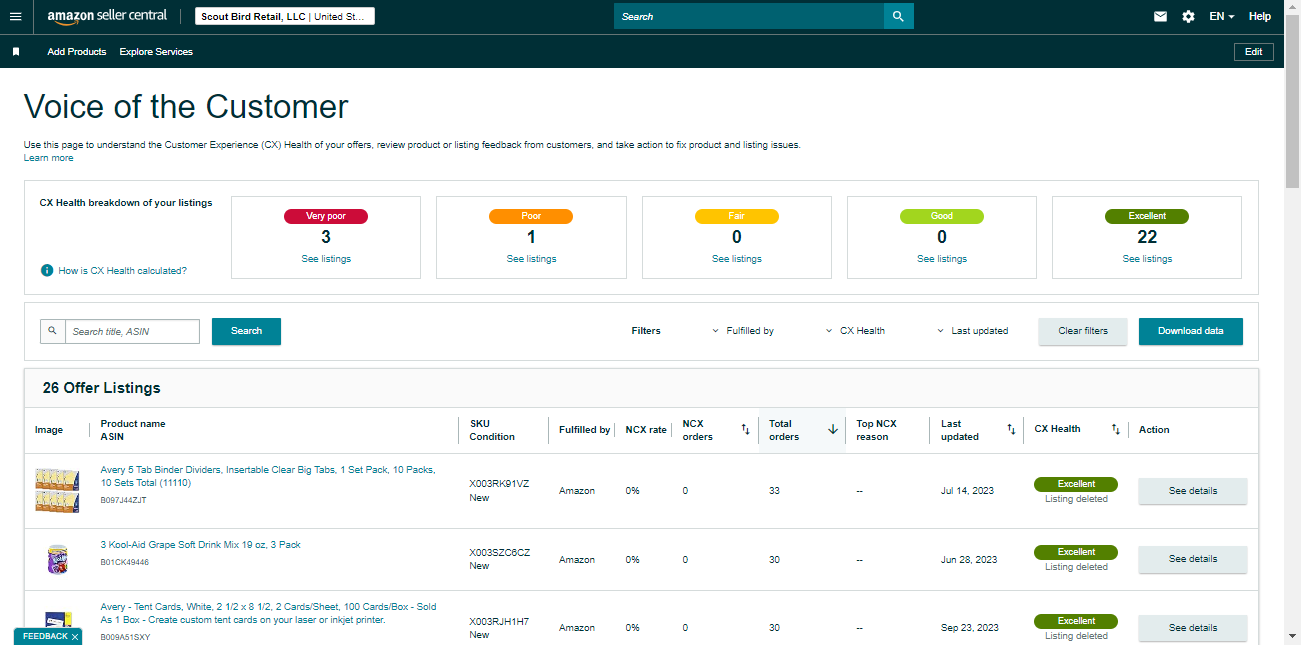Sort by Last updated arrows icon

coord(1011,430)
